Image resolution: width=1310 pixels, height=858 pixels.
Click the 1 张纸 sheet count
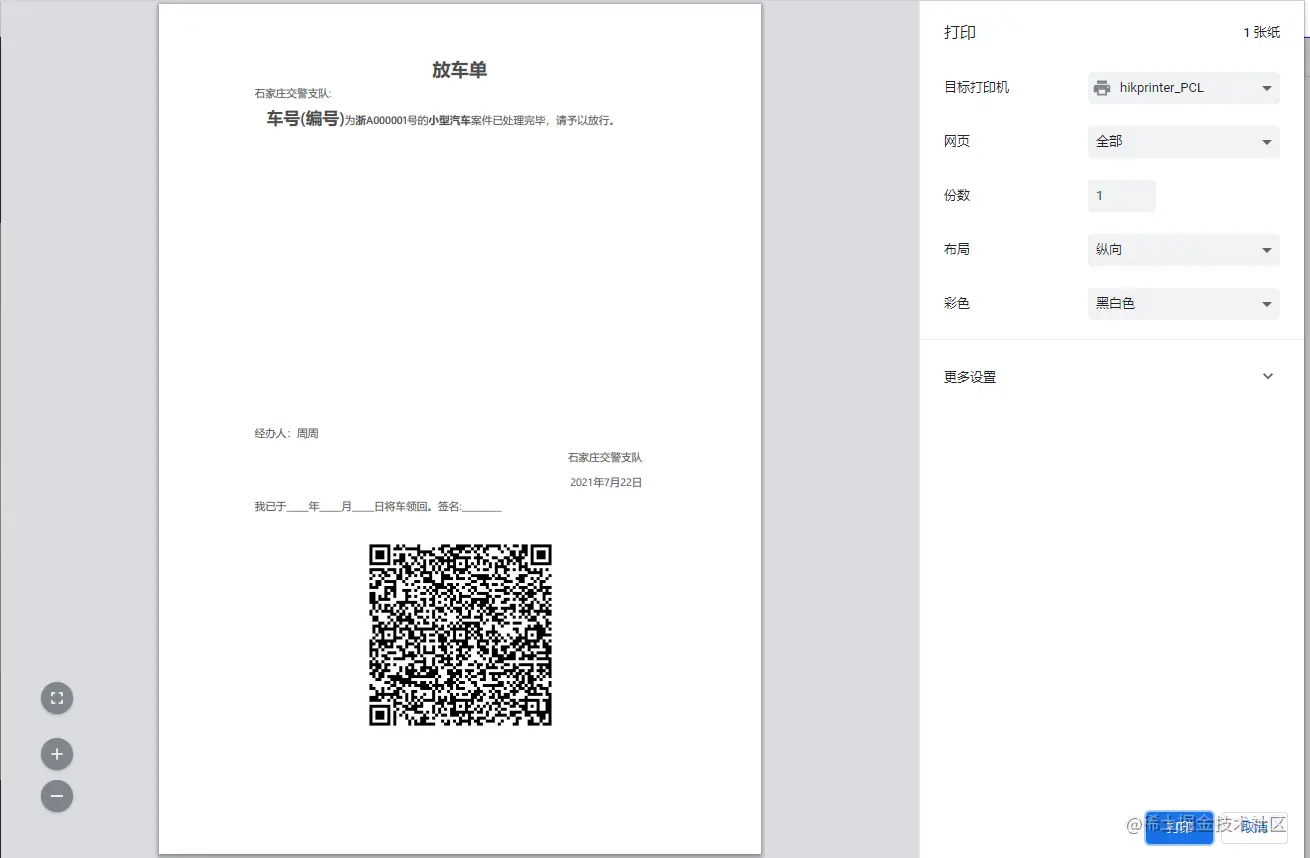click(1261, 33)
